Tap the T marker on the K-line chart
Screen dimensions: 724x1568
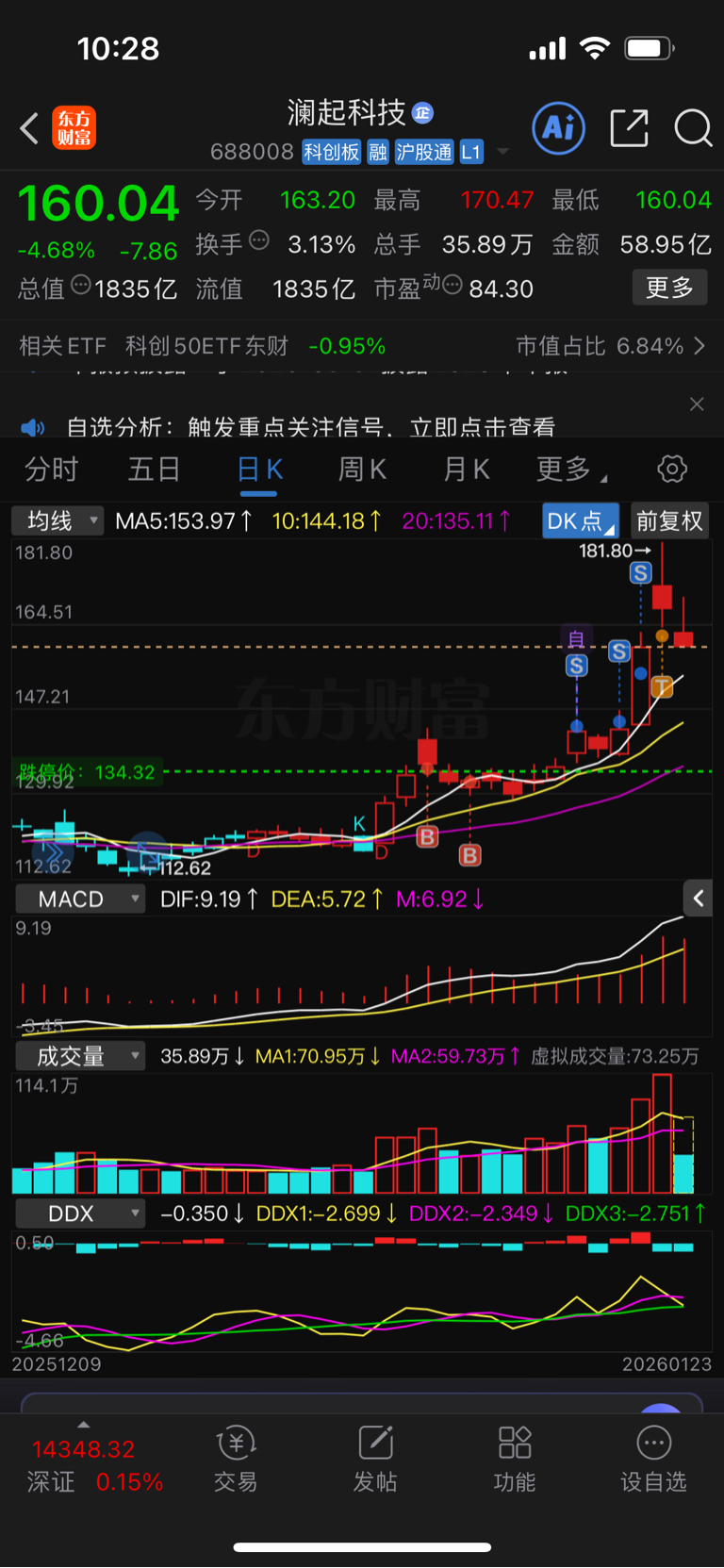coord(663,686)
